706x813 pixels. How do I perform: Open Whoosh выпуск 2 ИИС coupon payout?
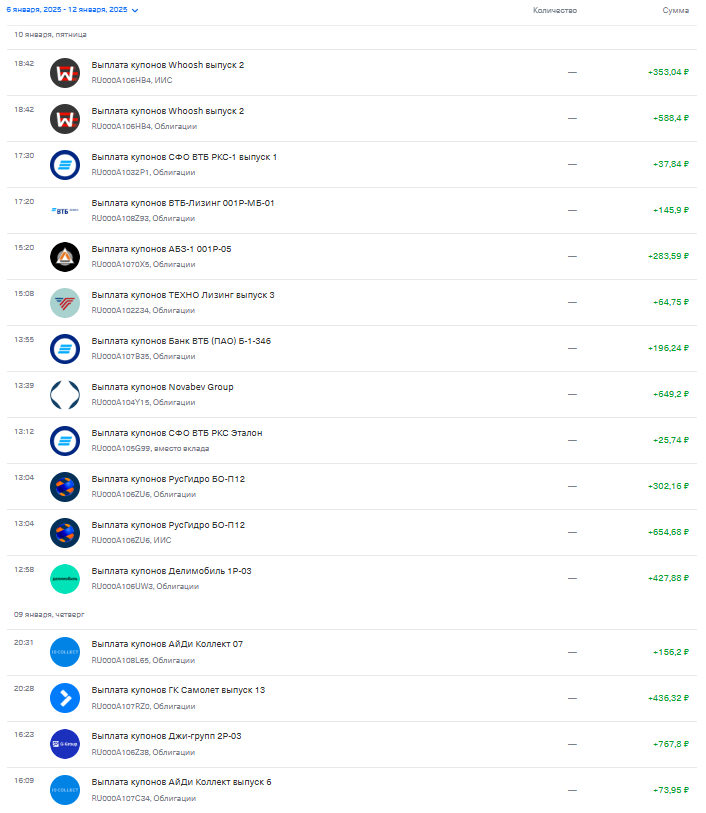(x=167, y=65)
